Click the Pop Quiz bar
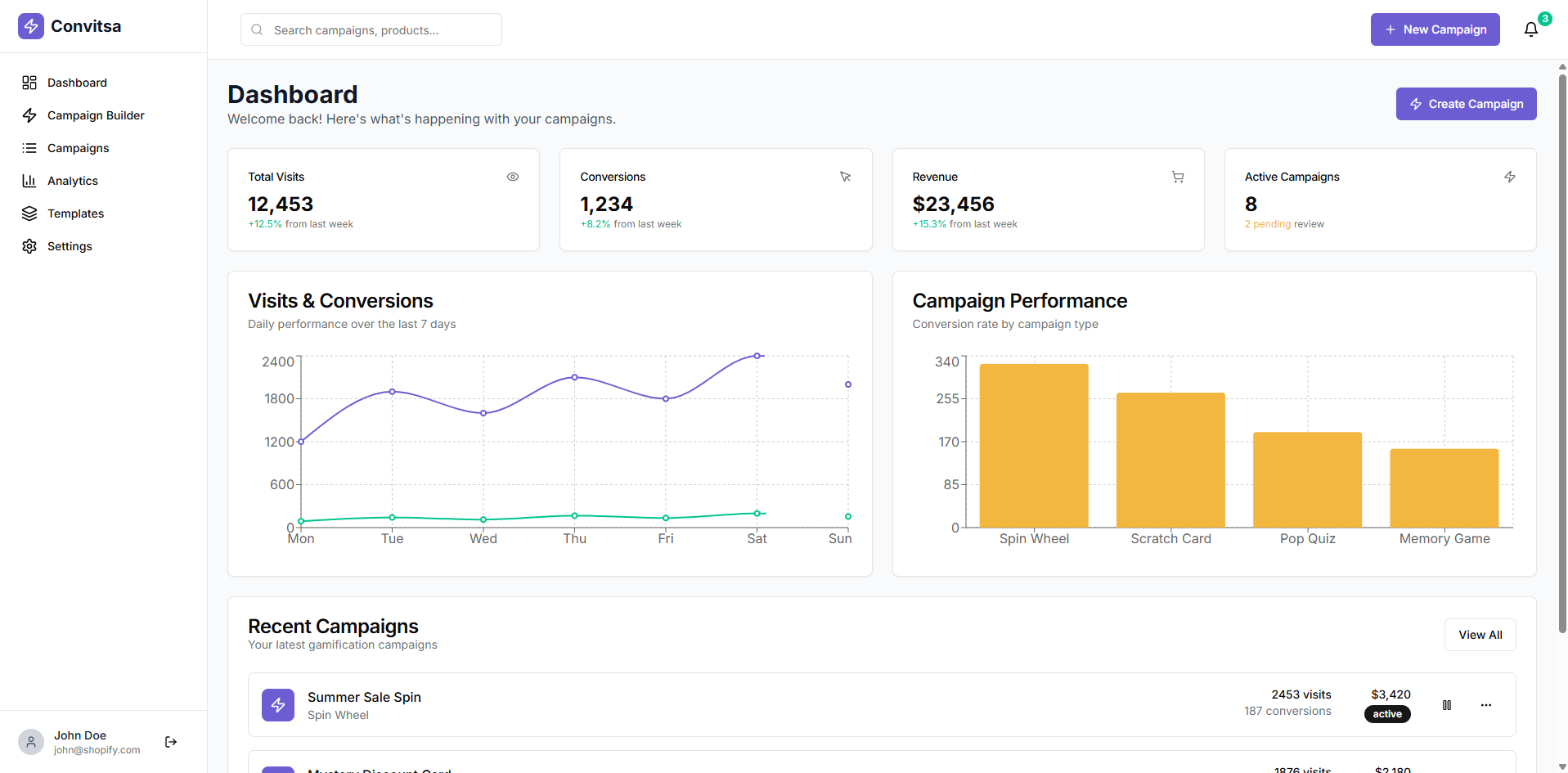1568x773 pixels. [1308, 480]
